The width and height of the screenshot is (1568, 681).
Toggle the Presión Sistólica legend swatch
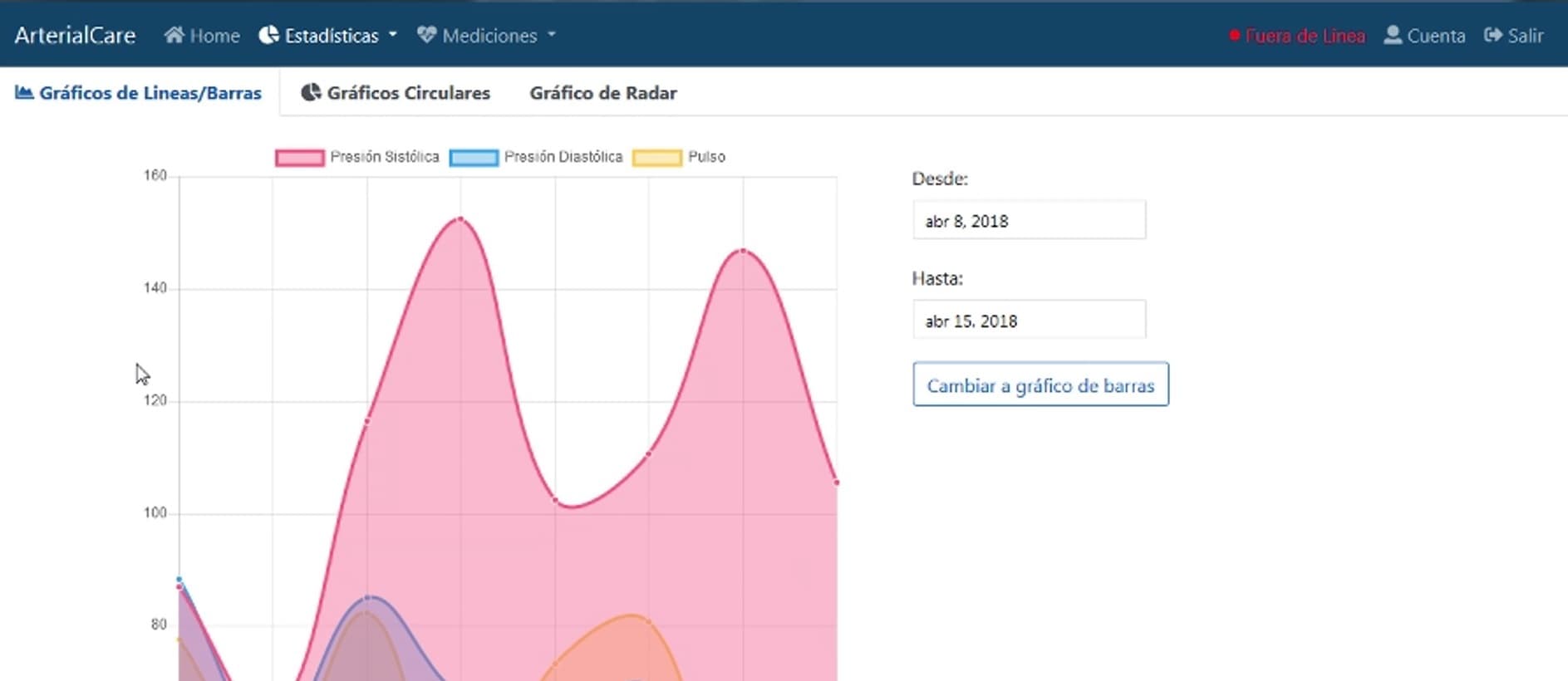[300, 158]
